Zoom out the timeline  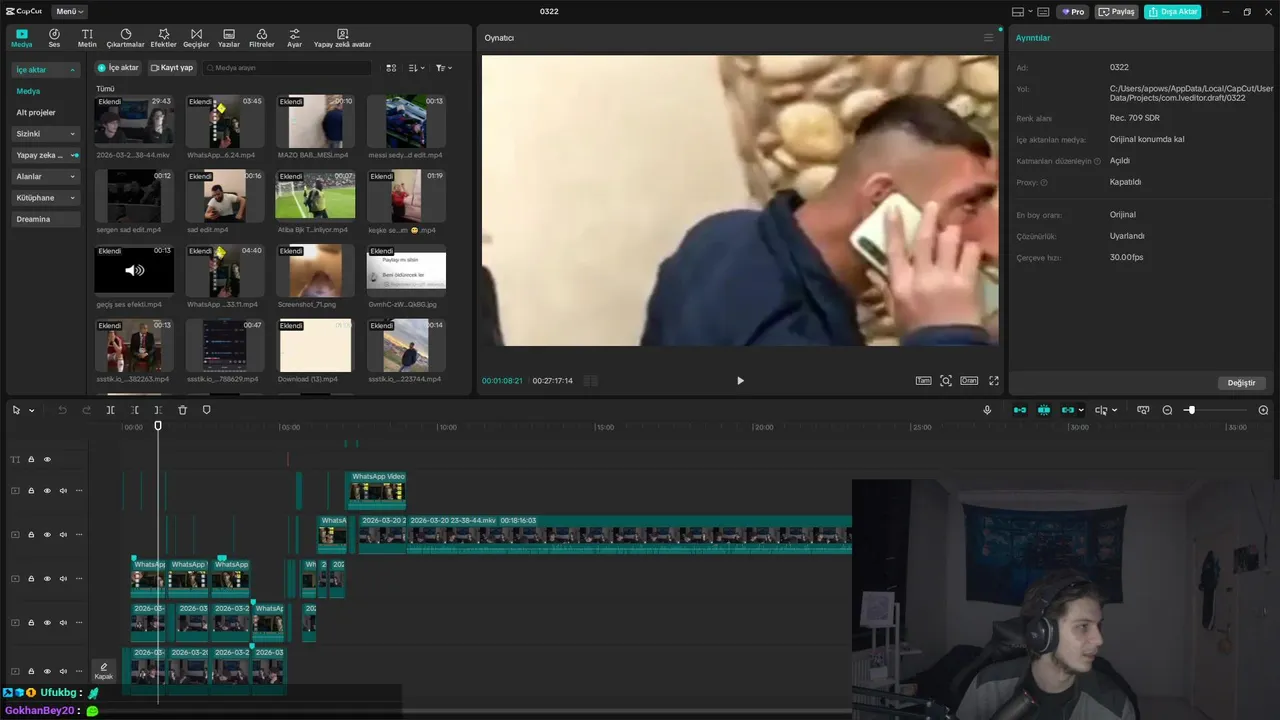[1167, 410]
